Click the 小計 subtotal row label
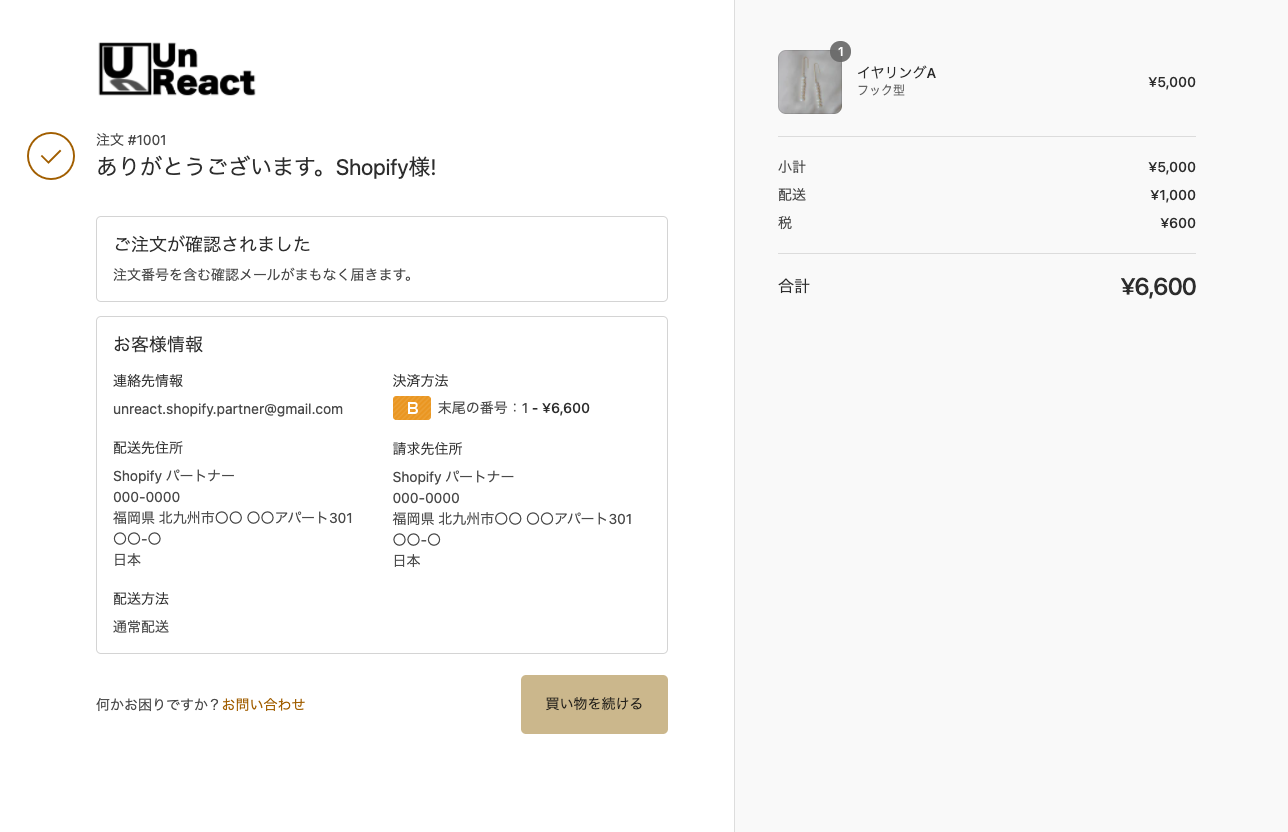This screenshot has height=832, width=1288. coord(792,167)
